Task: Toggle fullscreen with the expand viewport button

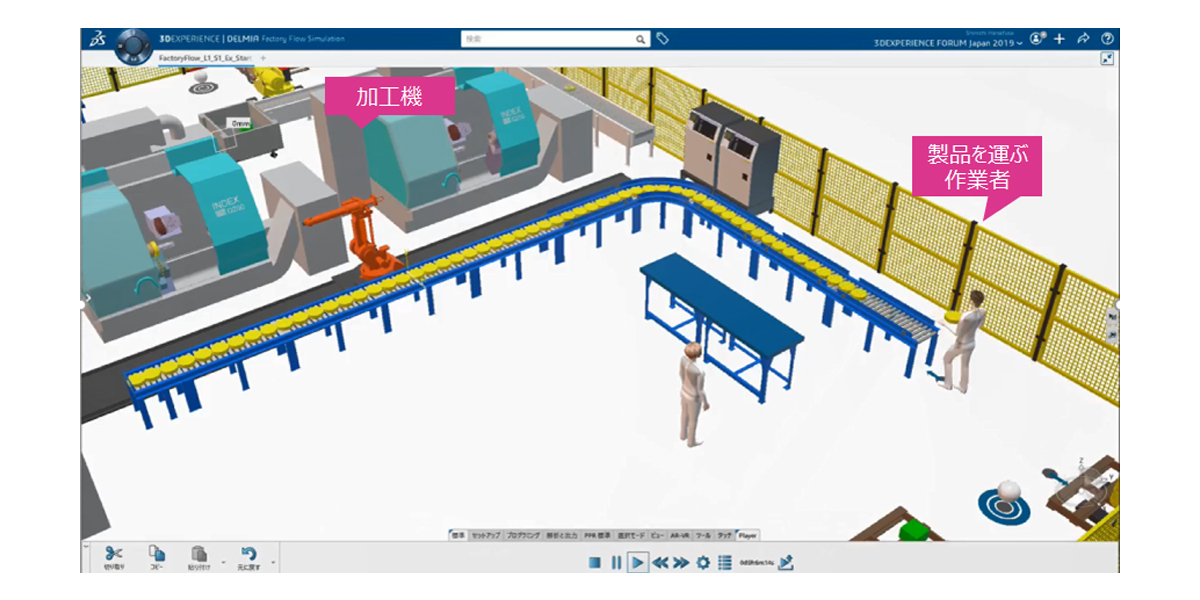Action: [x=1107, y=59]
